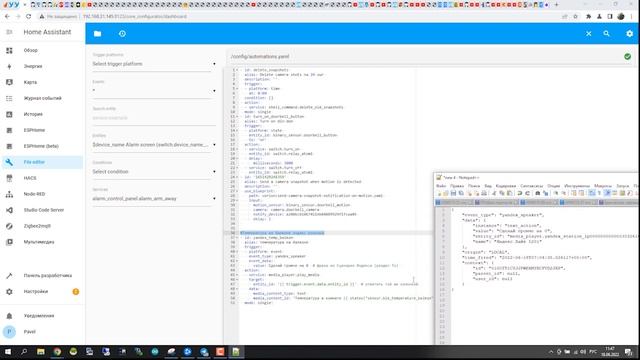Open Правка menu in Notepad++
Image resolution: width=640 pixels, height=360 pixels.
tap(457, 186)
